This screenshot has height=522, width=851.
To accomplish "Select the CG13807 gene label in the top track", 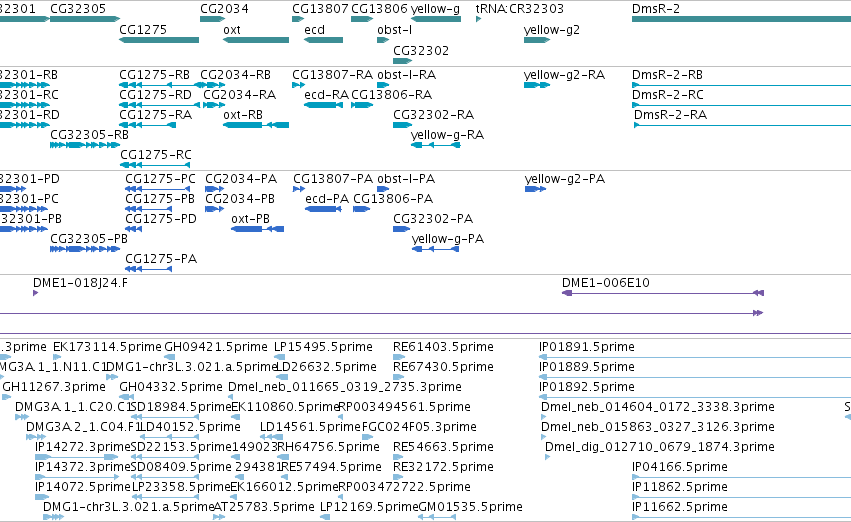I will 320,9.
